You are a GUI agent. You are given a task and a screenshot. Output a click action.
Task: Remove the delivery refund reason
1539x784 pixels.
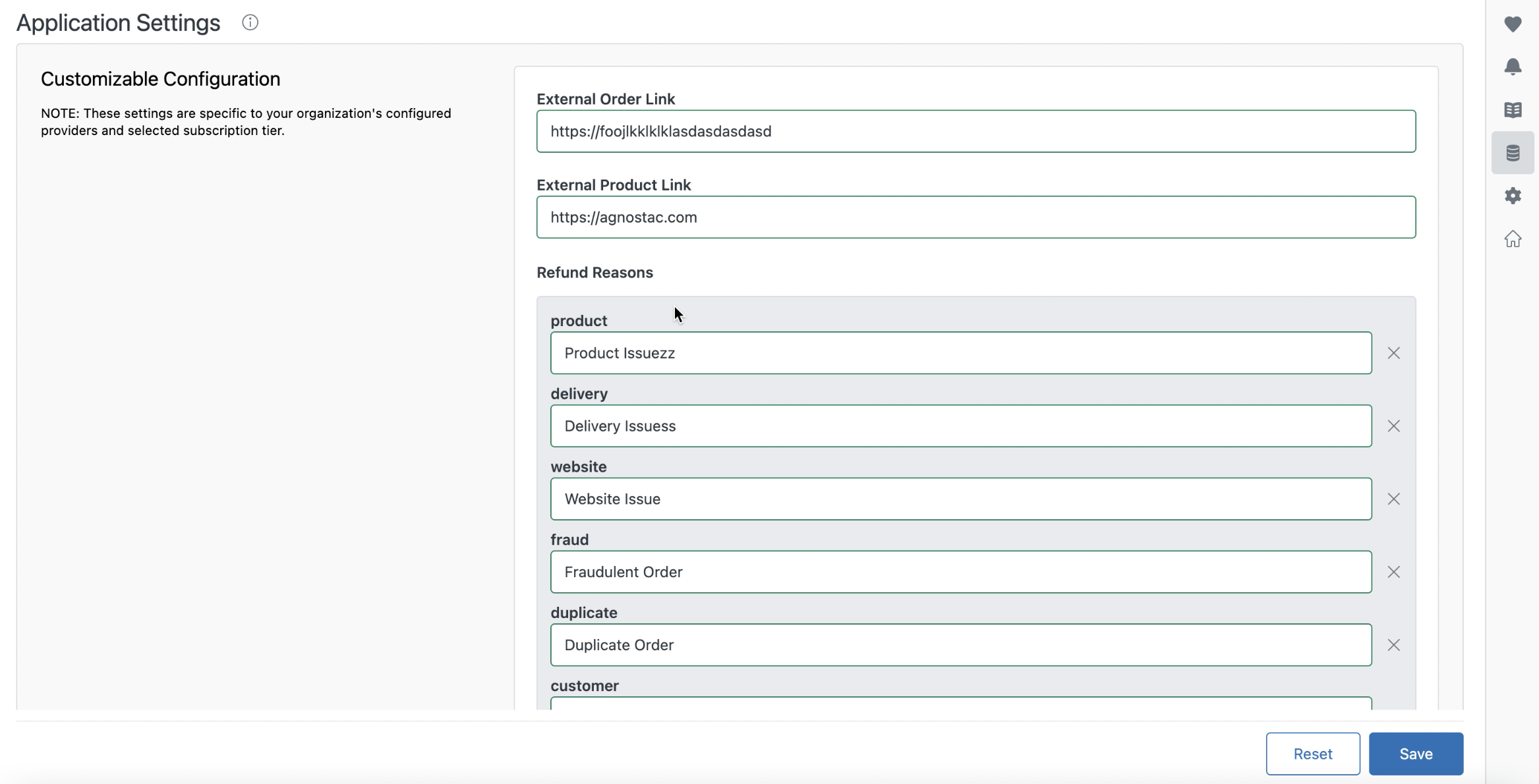[x=1393, y=426]
